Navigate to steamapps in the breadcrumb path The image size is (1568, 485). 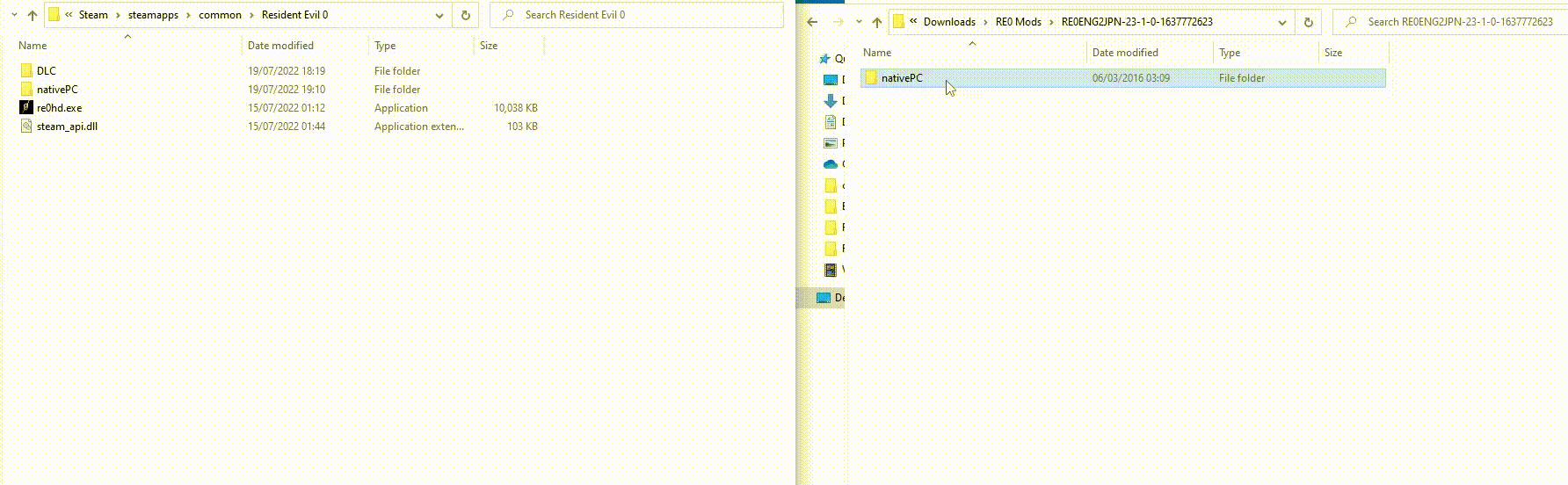(x=153, y=15)
